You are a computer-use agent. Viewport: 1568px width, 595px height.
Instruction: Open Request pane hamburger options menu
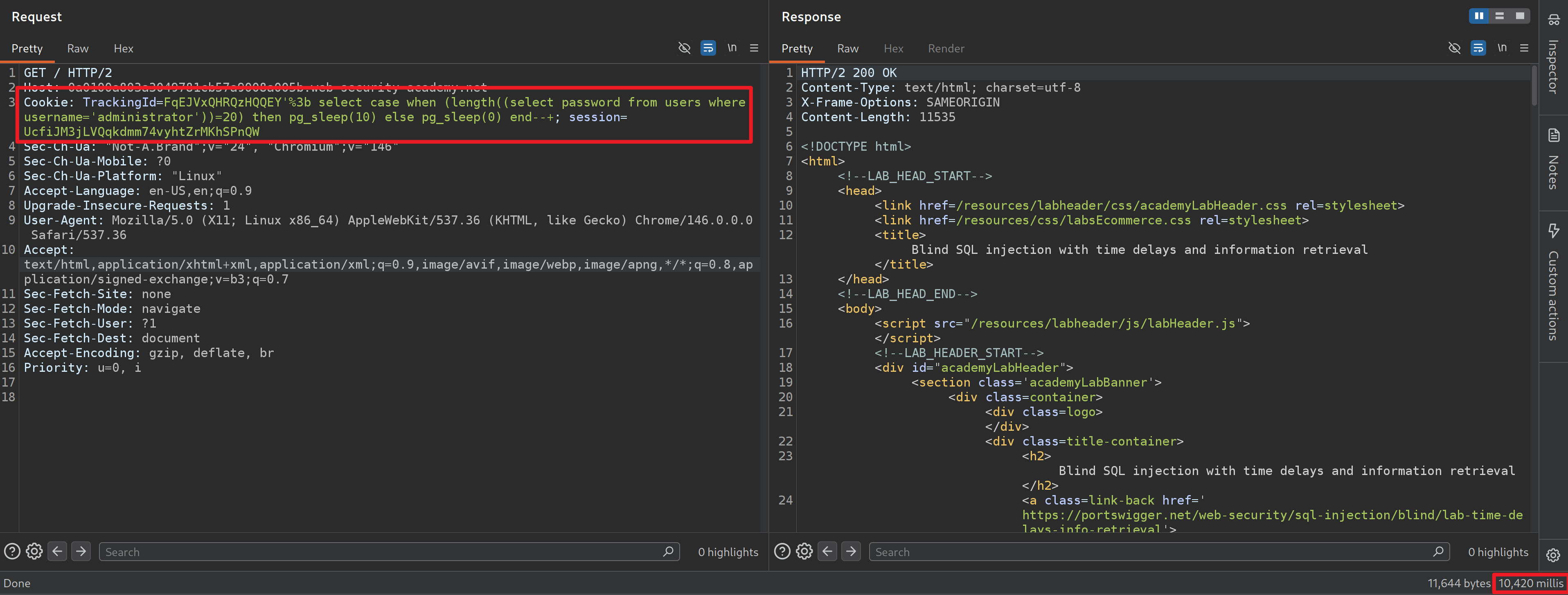pos(754,48)
